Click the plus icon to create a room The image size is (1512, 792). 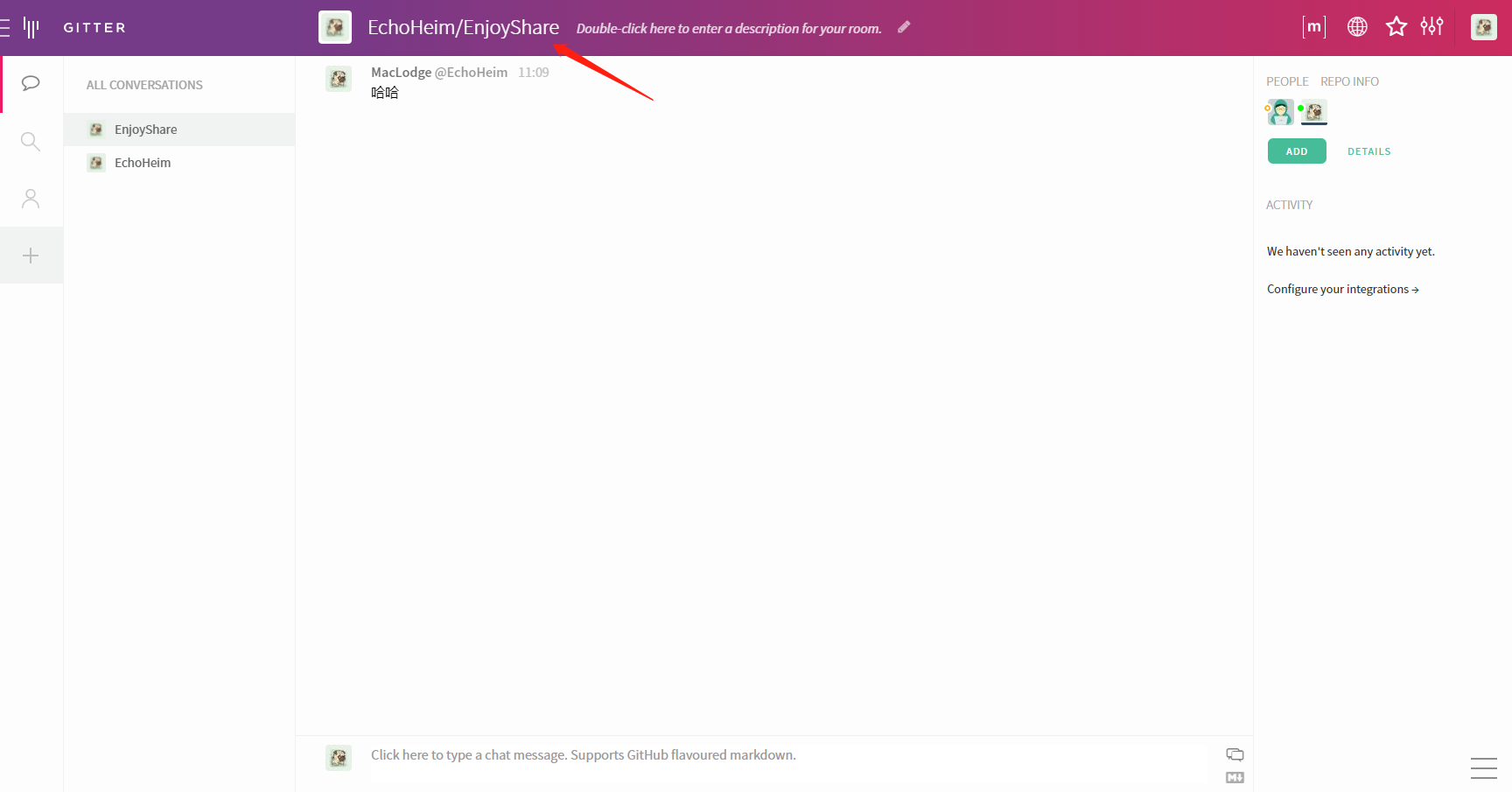pyautogui.click(x=31, y=256)
